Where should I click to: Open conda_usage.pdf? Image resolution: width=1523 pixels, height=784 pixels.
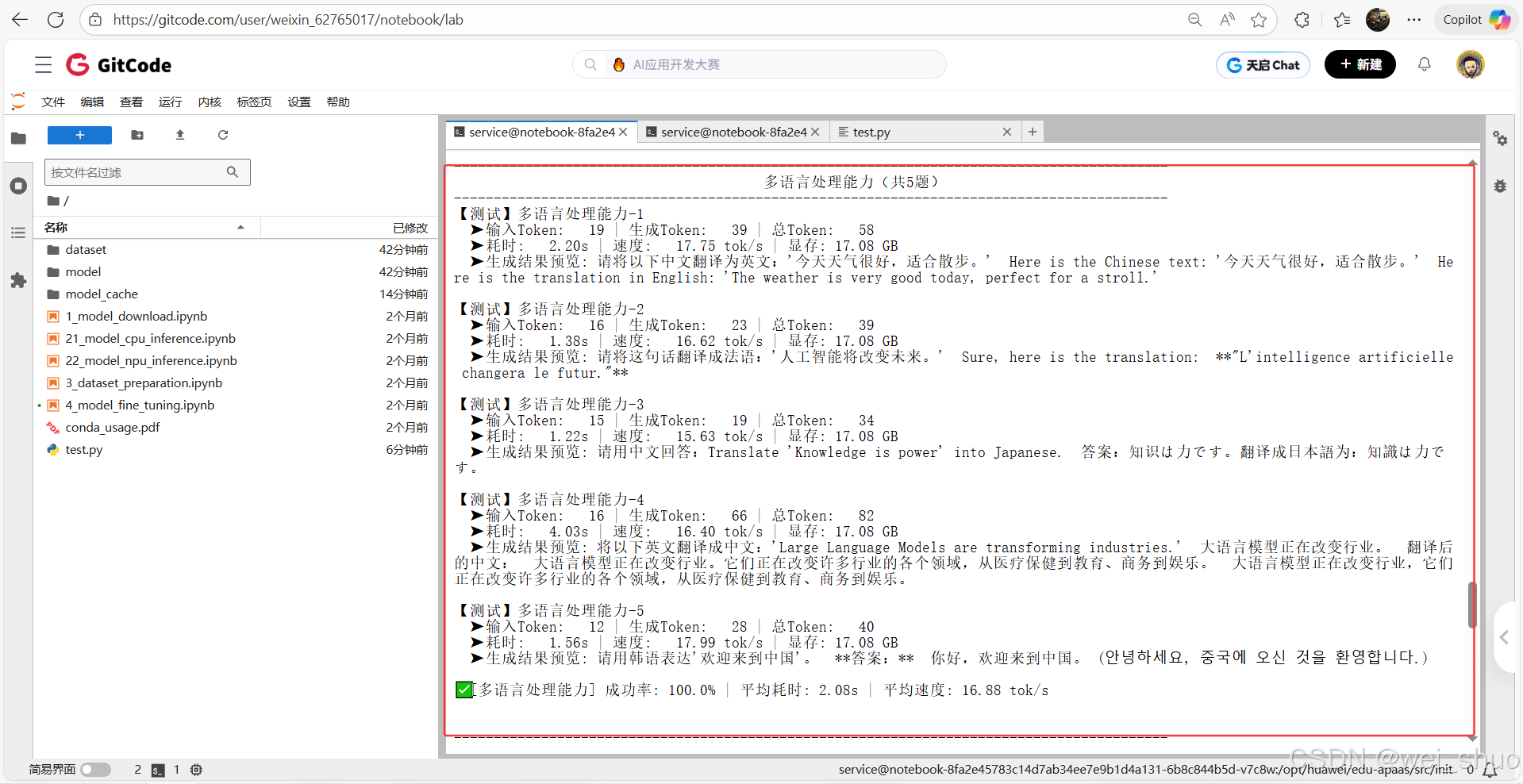coord(234,427)
